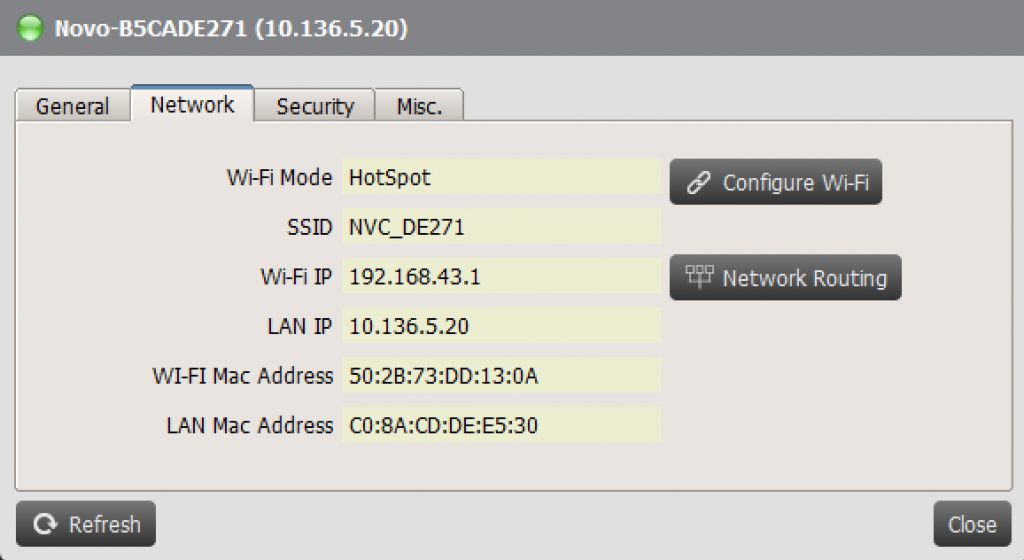Image resolution: width=1024 pixels, height=560 pixels.
Task: Click the Wi-Fi IP field 192.168.43.1
Action: coord(502,276)
